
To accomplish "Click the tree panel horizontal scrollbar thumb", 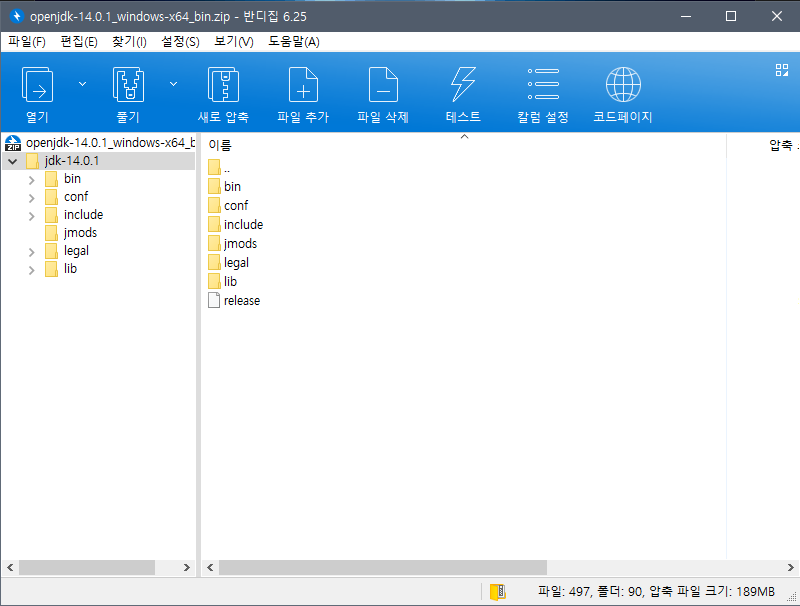I will tap(87, 567).
